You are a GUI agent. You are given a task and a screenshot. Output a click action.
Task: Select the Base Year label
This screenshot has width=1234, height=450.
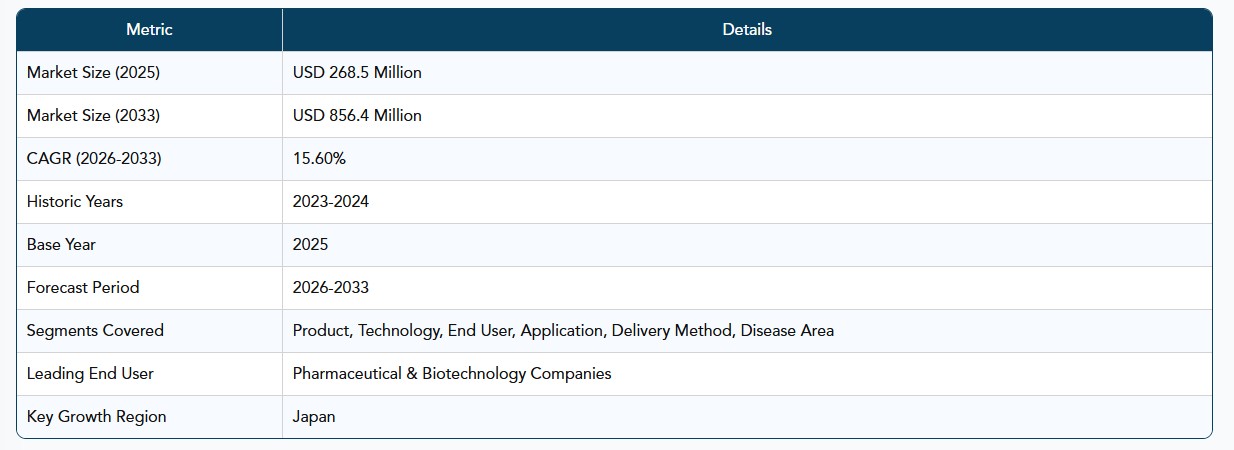tap(61, 245)
